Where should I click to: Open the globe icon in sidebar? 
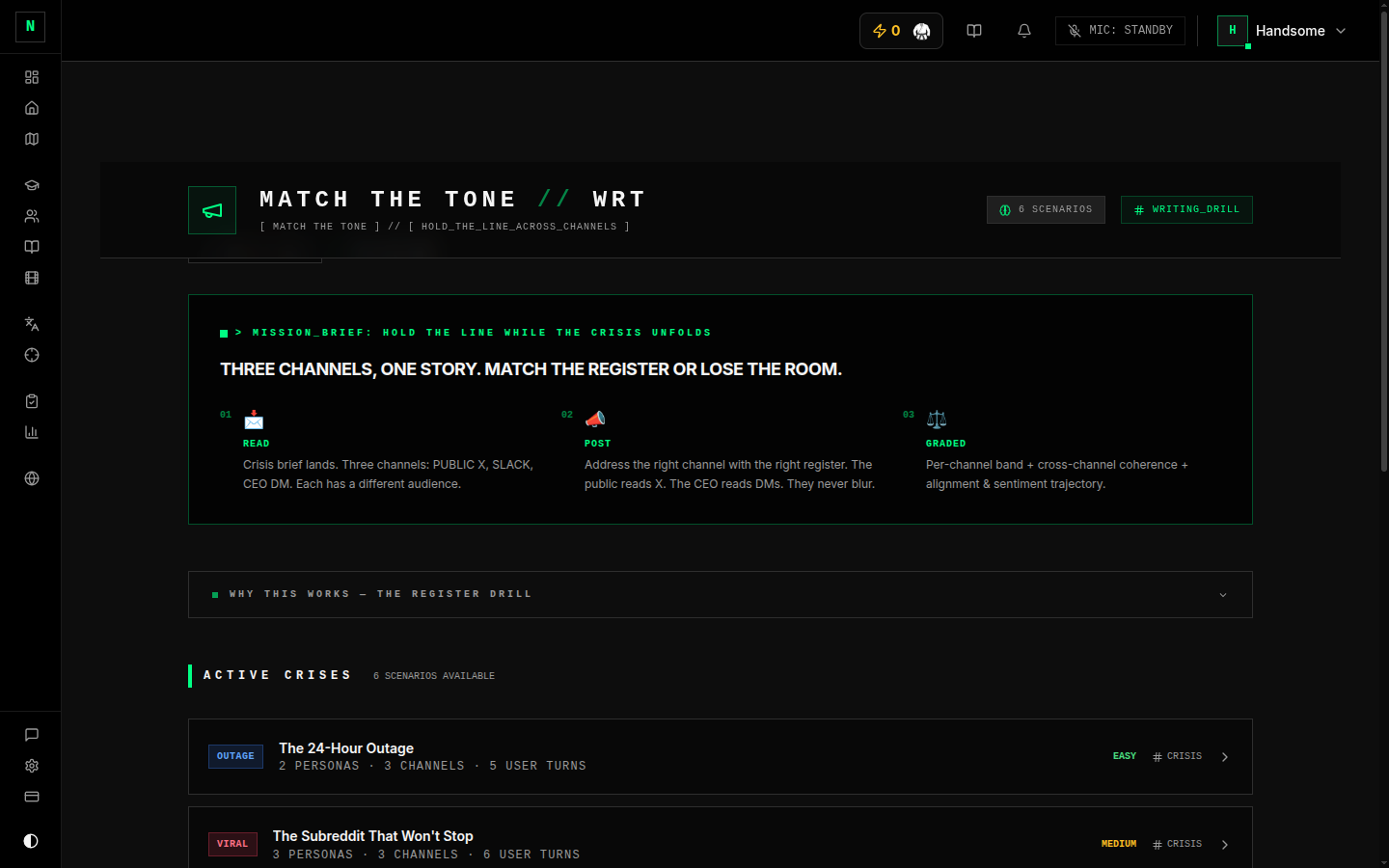(32, 478)
